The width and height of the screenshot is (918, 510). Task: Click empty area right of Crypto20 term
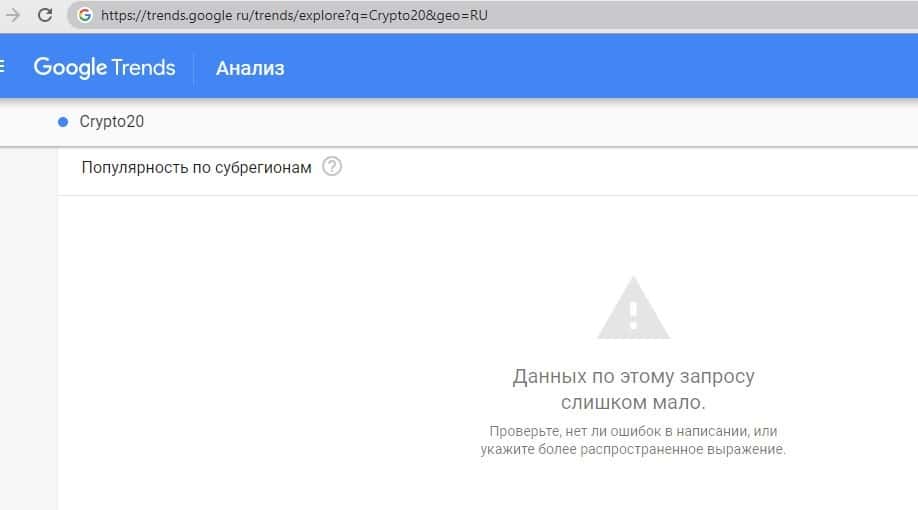tap(500, 122)
